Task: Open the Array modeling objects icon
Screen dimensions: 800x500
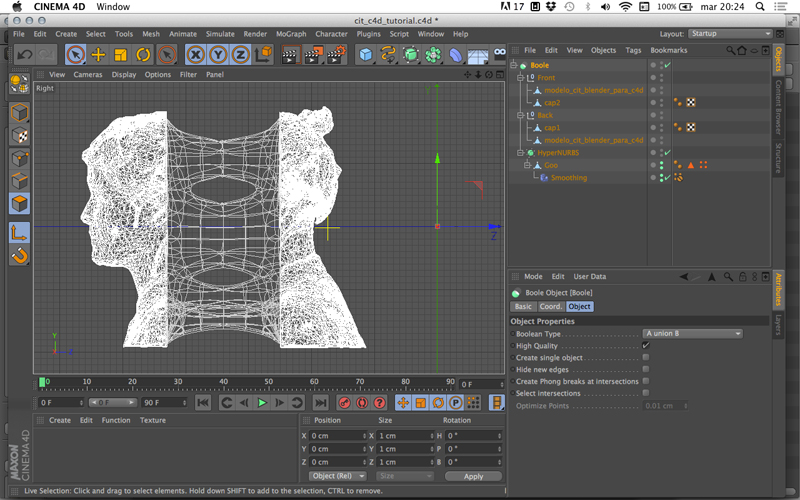Action: click(433, 55)
